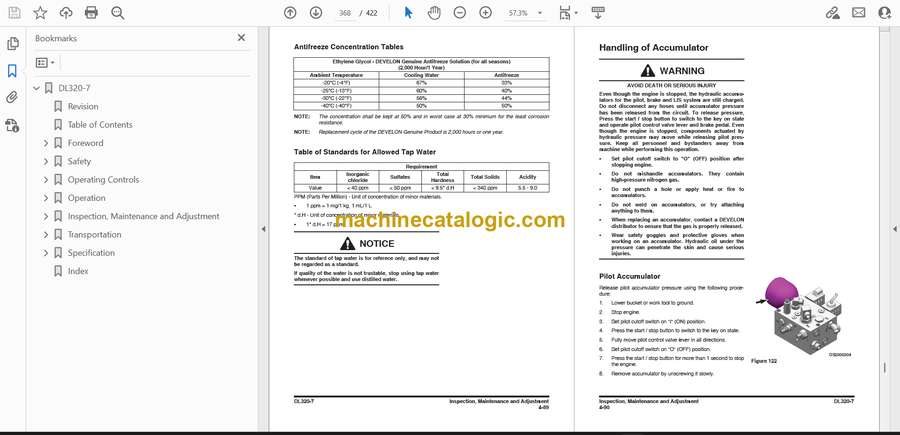Viewport: 900px width, 435px height.
Task: Open the document security lock panel
Action: pyautogui.click(x=12, y=125)
